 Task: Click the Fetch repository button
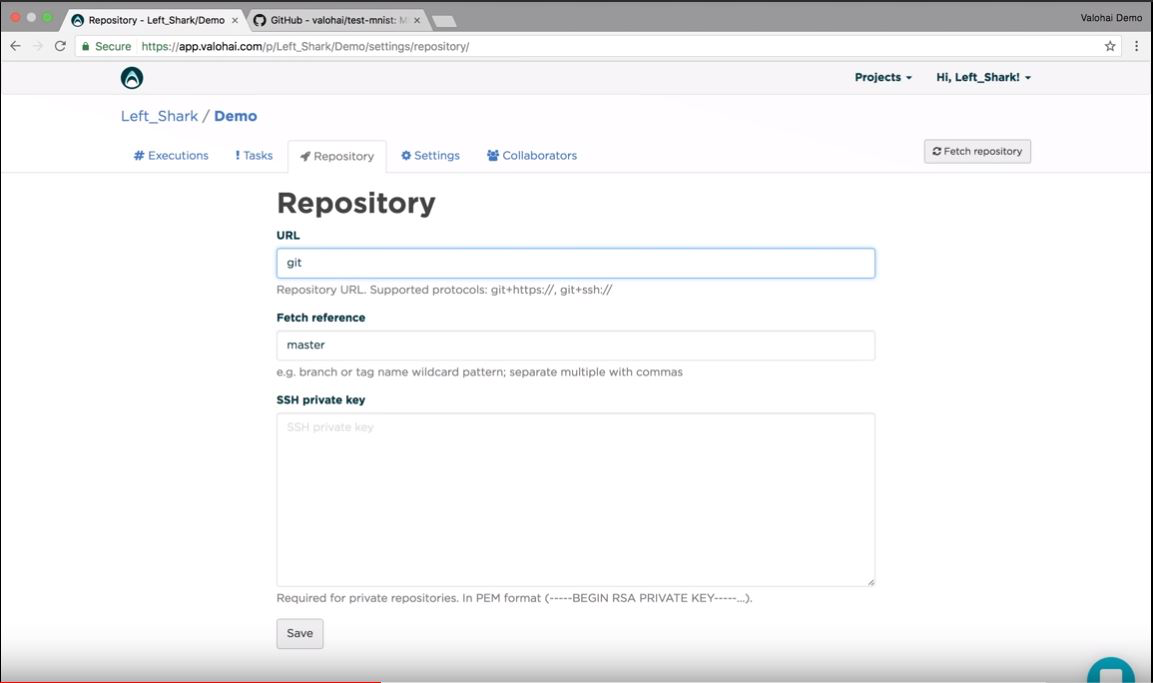(977, 151)
